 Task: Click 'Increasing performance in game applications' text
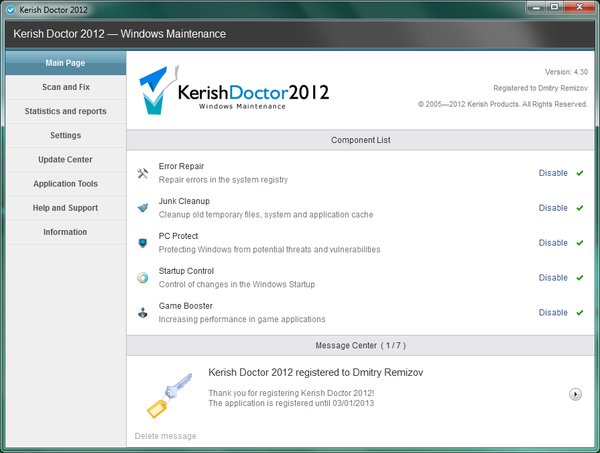click(x=242, y=319)
